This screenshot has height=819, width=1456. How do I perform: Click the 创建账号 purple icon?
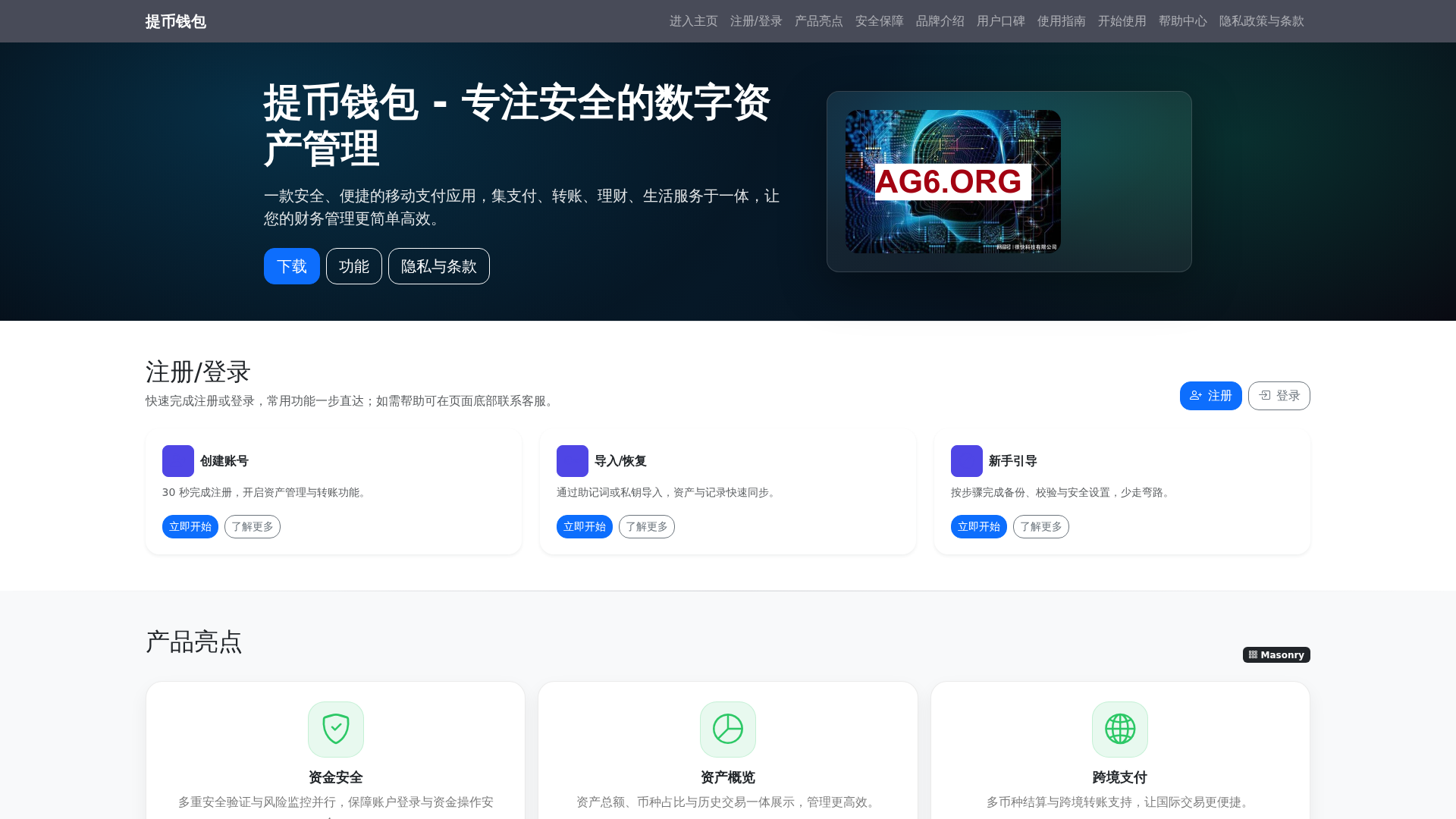pyautogui.click(x=178, y=461)
